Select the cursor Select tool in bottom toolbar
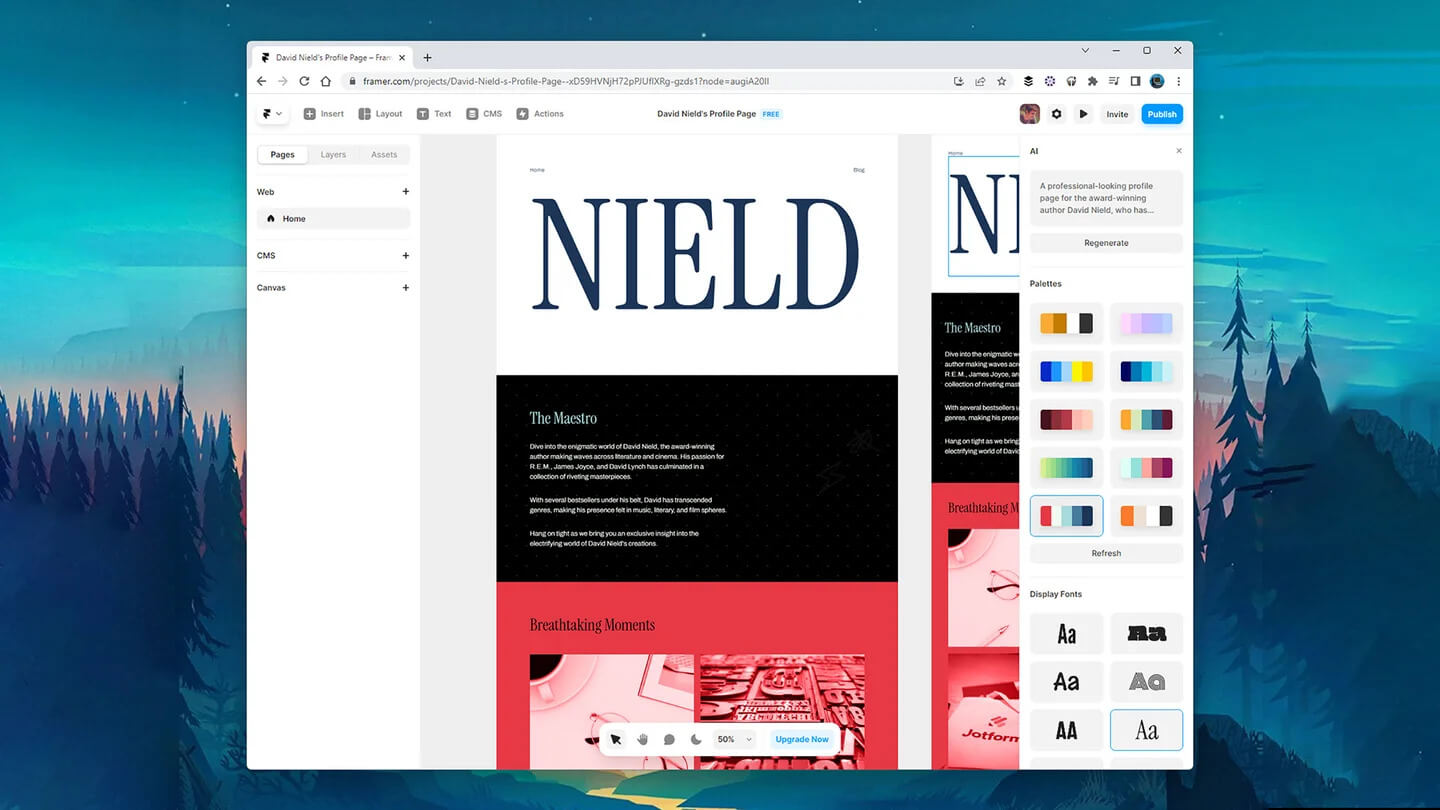1440x810 pixels. click(615, 739)
